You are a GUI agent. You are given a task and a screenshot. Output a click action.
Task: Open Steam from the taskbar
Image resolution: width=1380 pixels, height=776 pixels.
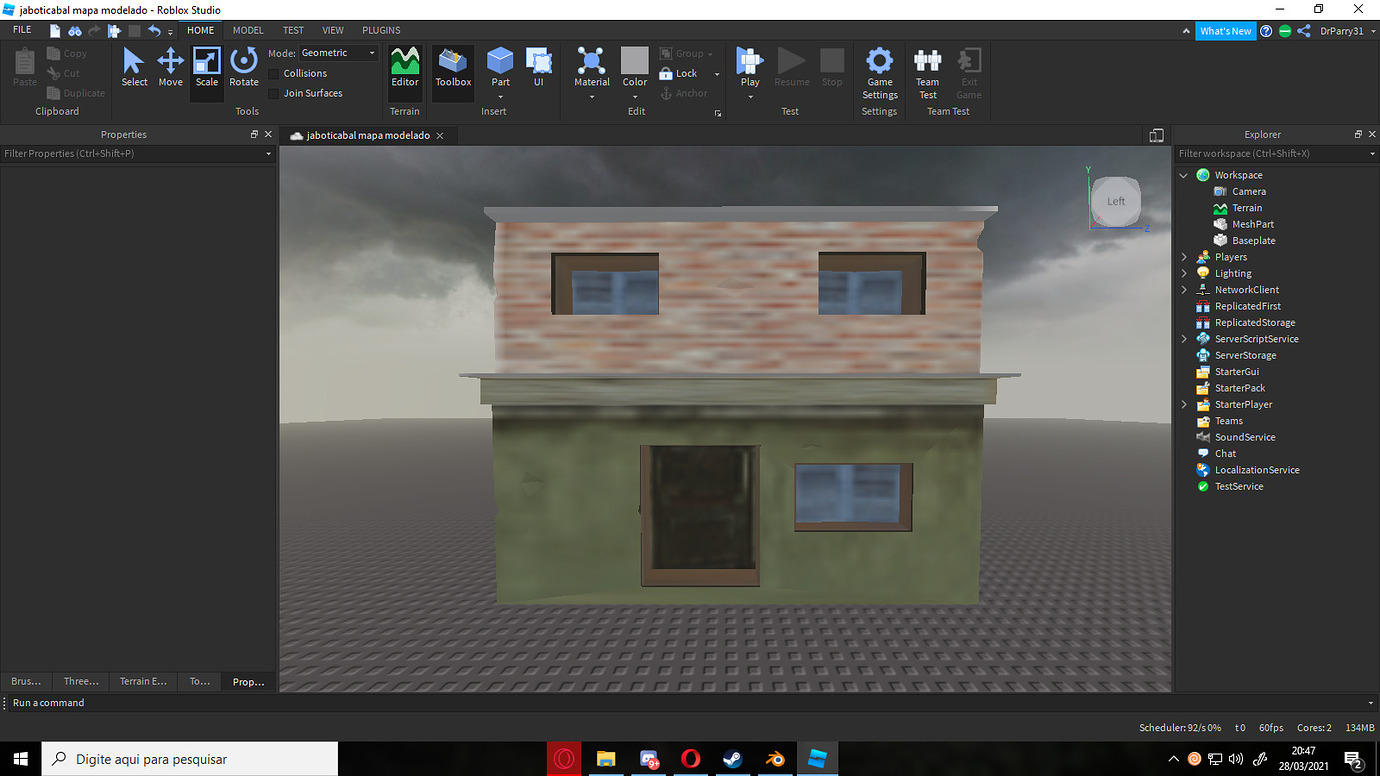(x=732, y=759)
